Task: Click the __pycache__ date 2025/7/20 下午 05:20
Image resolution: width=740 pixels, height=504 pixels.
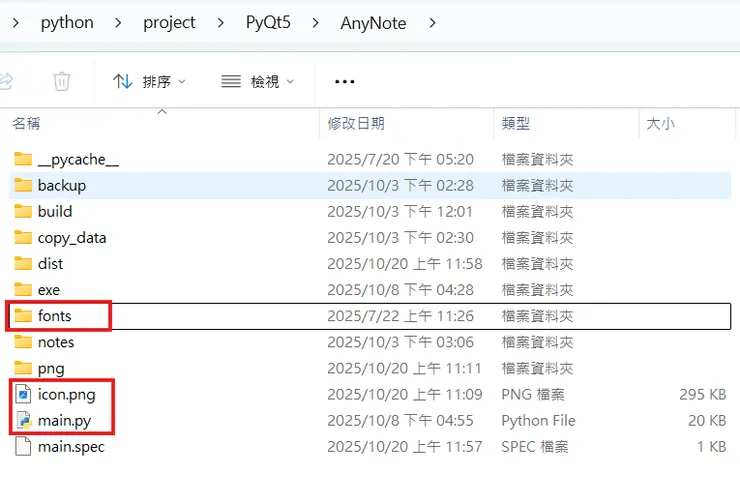Action: [x=400, y=160]
